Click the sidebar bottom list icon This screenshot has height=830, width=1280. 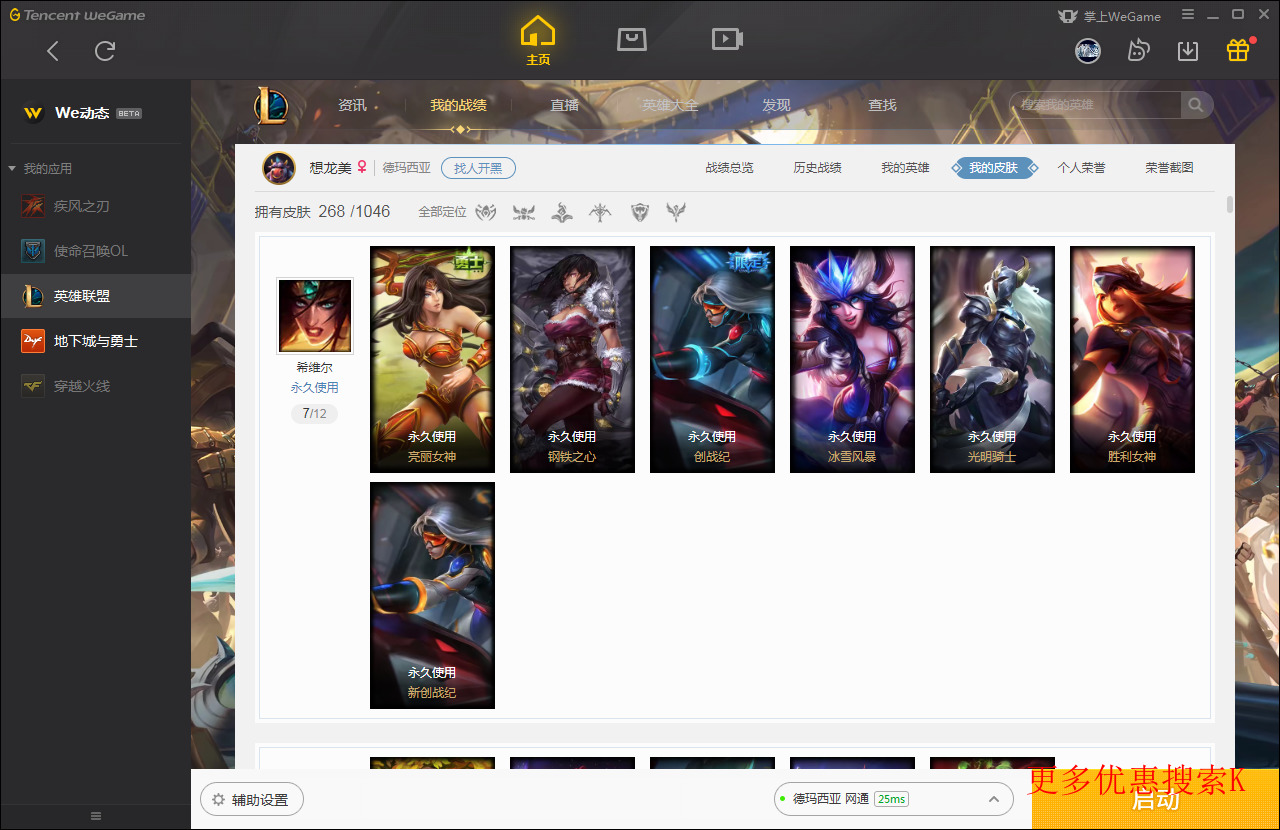(x=96, y=816)
